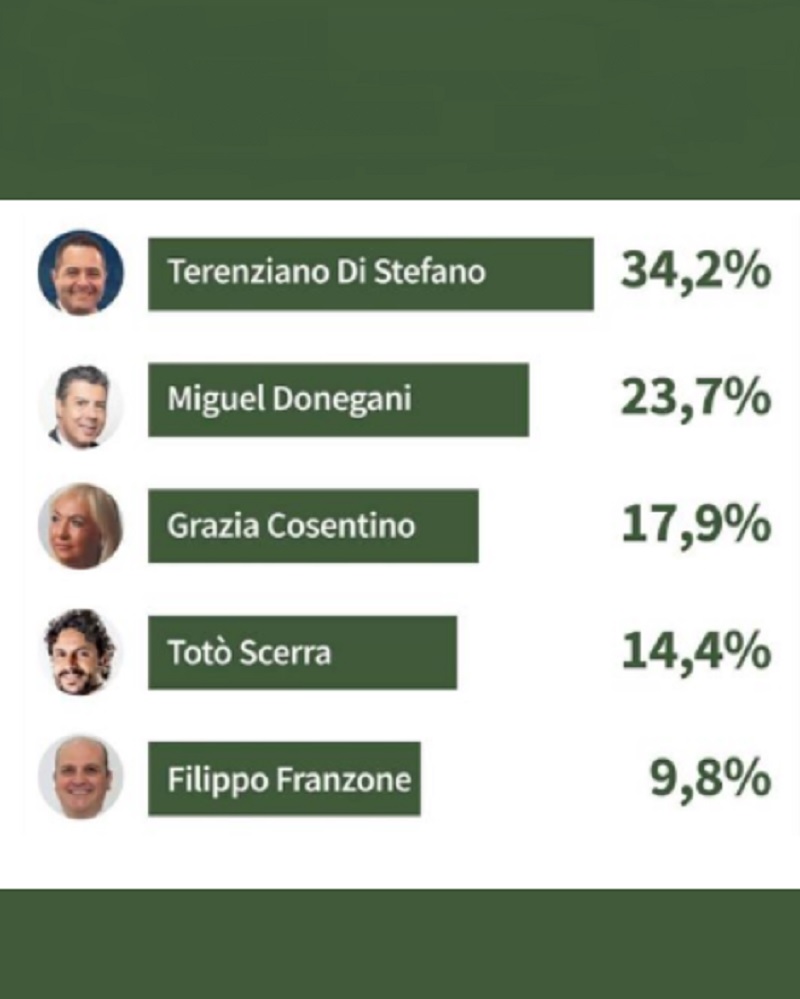The image size is (800, 999).
Task: Select the Miguel Donegani bar
Action: [338, 400]
